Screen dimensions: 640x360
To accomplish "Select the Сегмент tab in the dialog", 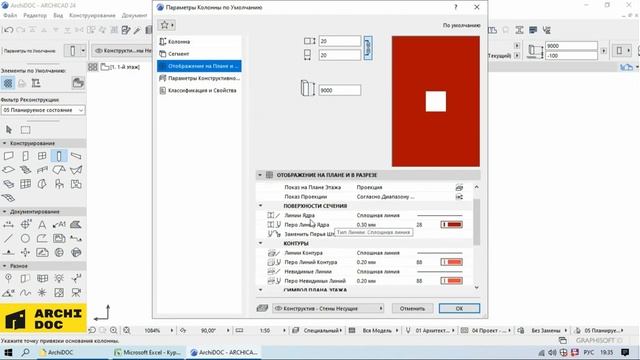I will 199,54.
